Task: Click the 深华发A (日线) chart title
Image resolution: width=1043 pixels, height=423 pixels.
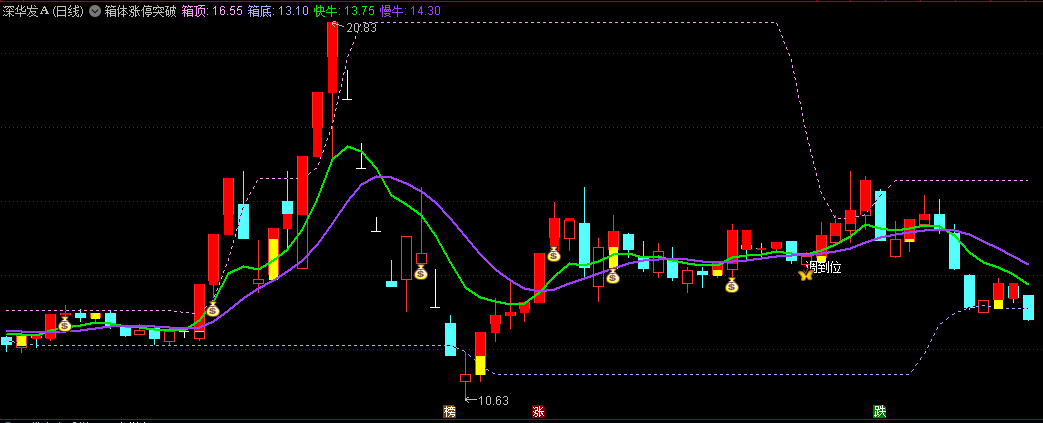Action: click(43, 11)
